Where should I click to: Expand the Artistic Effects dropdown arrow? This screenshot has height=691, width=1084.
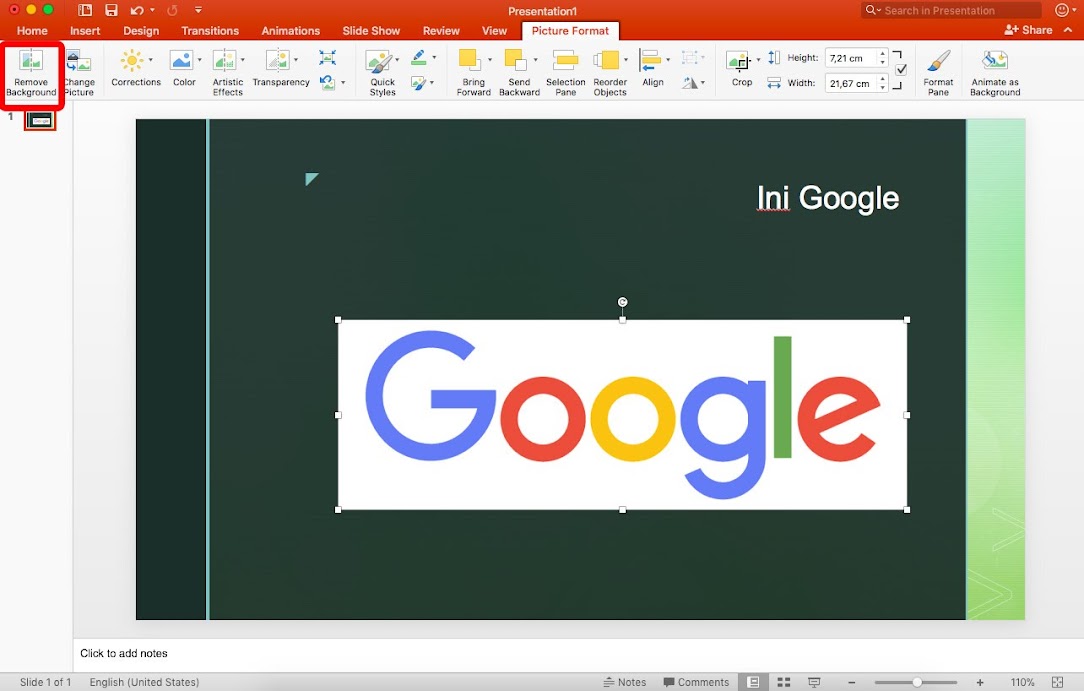tap(243, 60)
